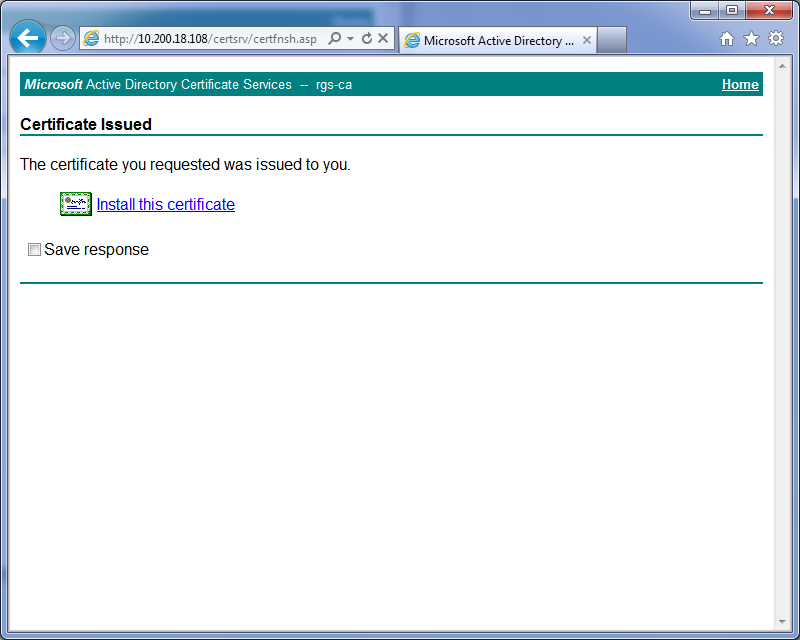The width and height of the screenshot is (800, 640).
Task: Click the scrollbar down arrow
Action: 782,622
